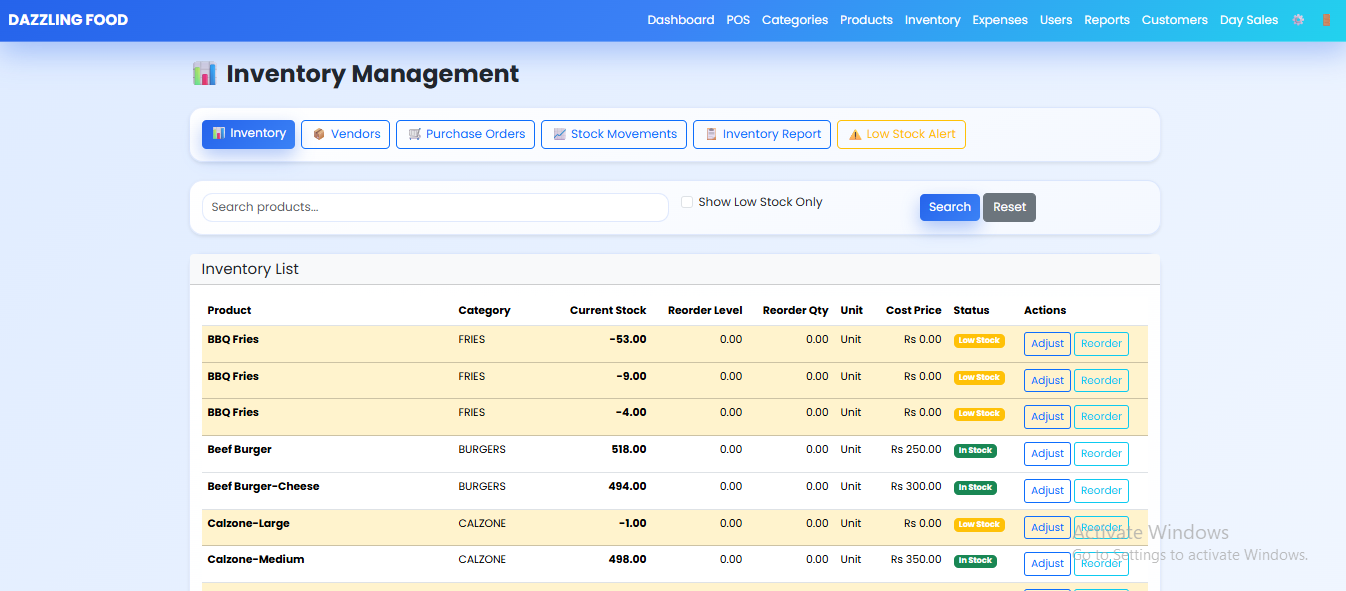Focus the Search products field
Image resolution: width=1346 pixels, height=591 pixels.
coord(435,207)
